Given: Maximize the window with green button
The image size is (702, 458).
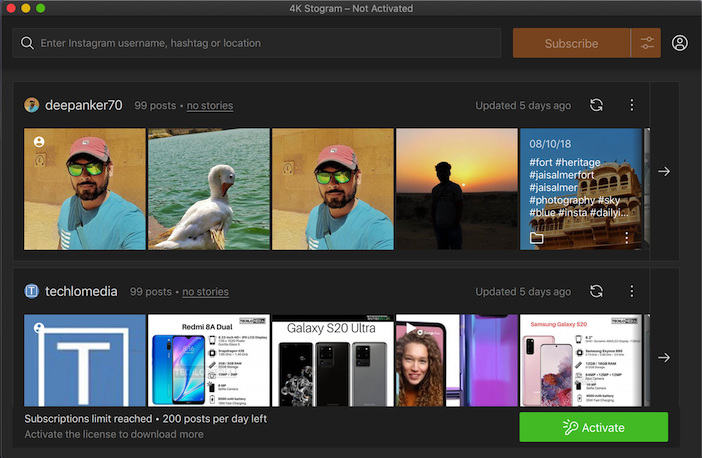Looking at the screenshot, I should point(41,8).
